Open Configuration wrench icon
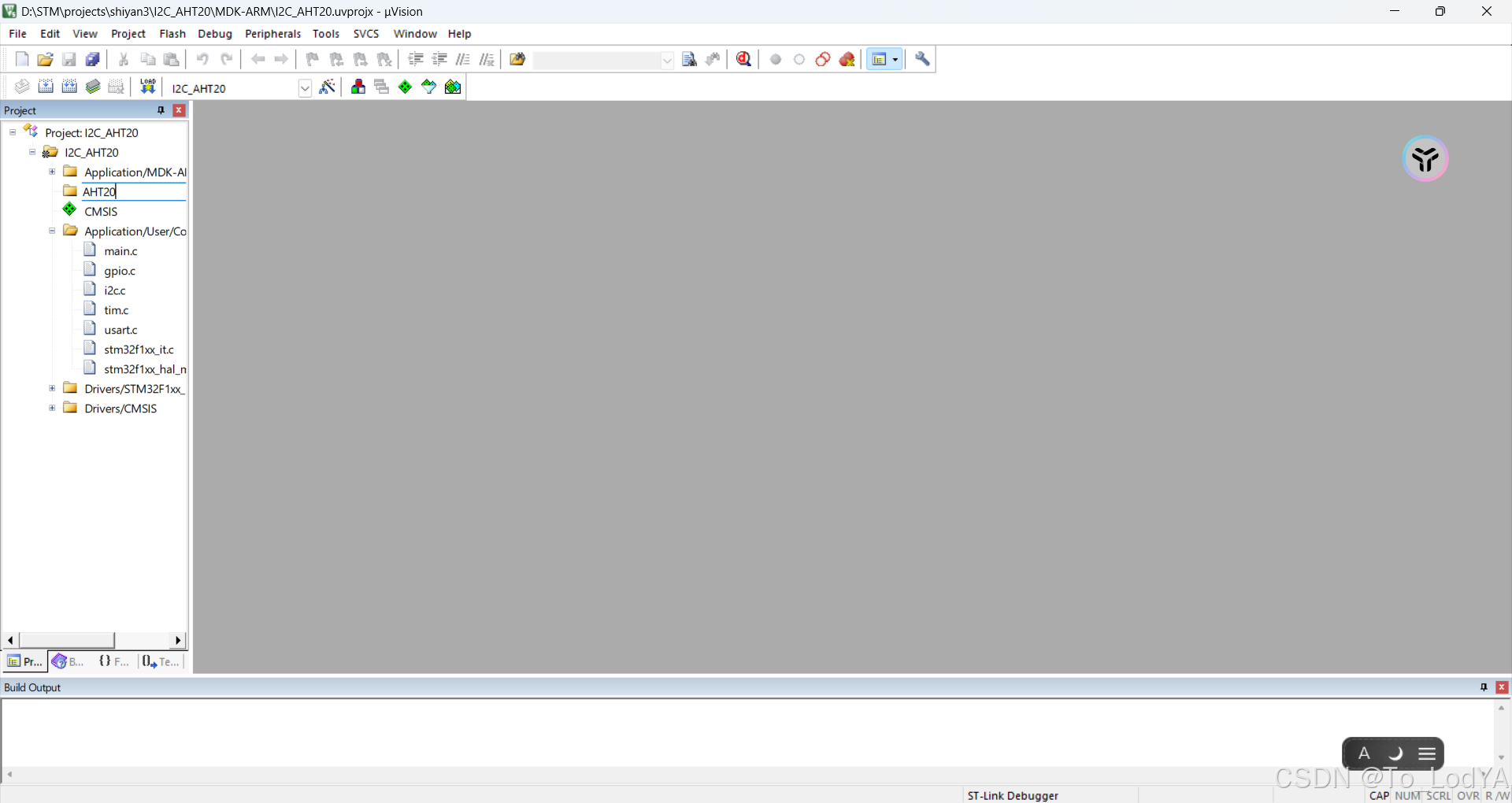Image resolution: width=1512 pixels, height=803 pixels. click(x=922, y=59)
